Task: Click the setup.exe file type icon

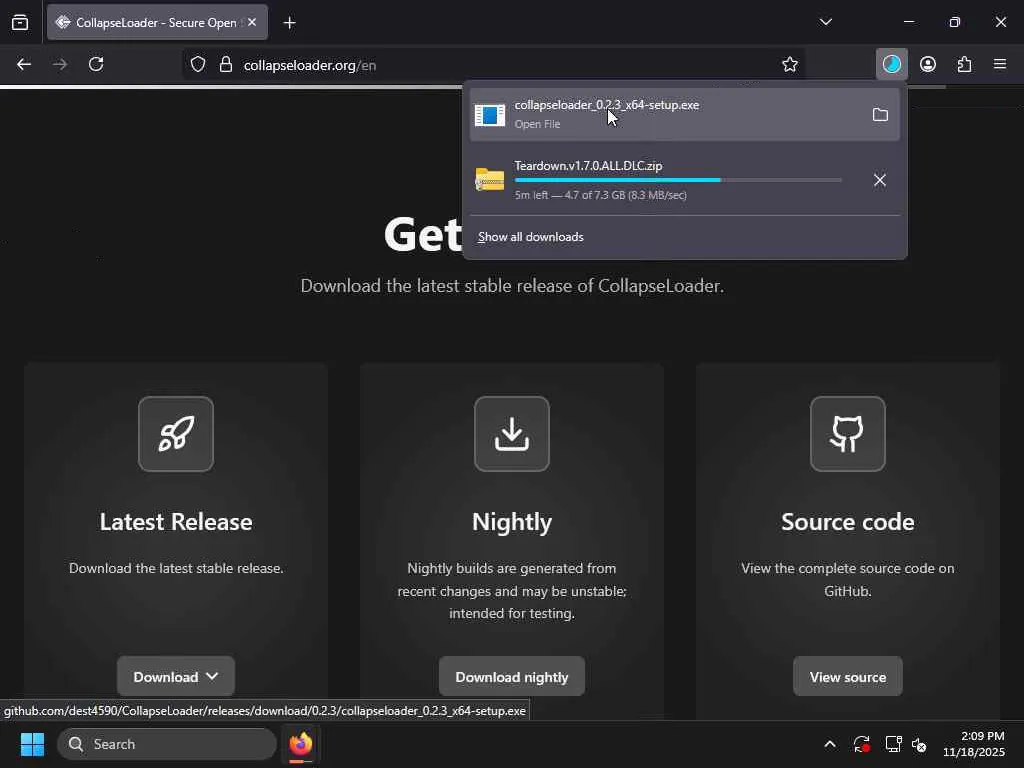Action: click(490, 115)
